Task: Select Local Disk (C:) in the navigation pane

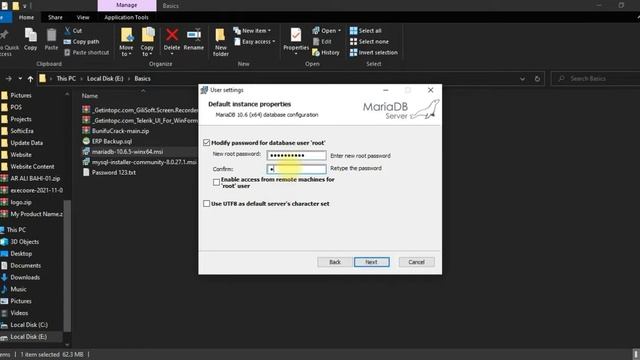Action: coord(24,325)
